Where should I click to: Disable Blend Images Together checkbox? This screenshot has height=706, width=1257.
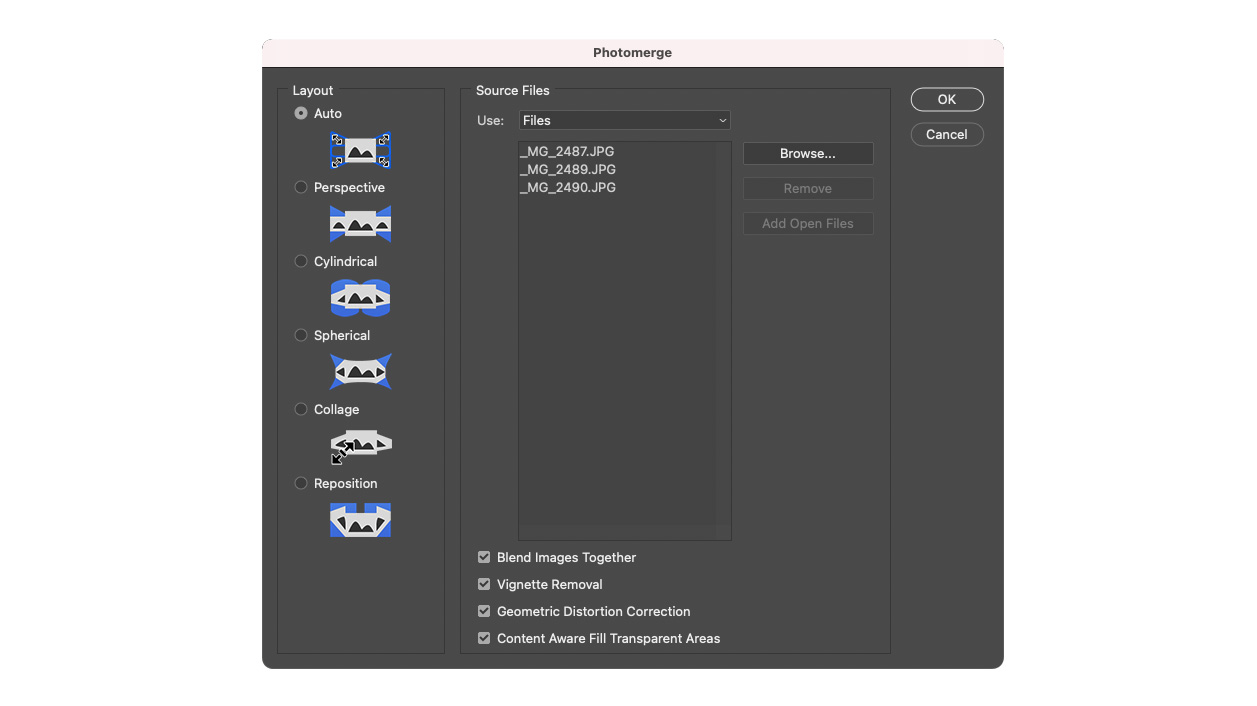click(484, 557)
